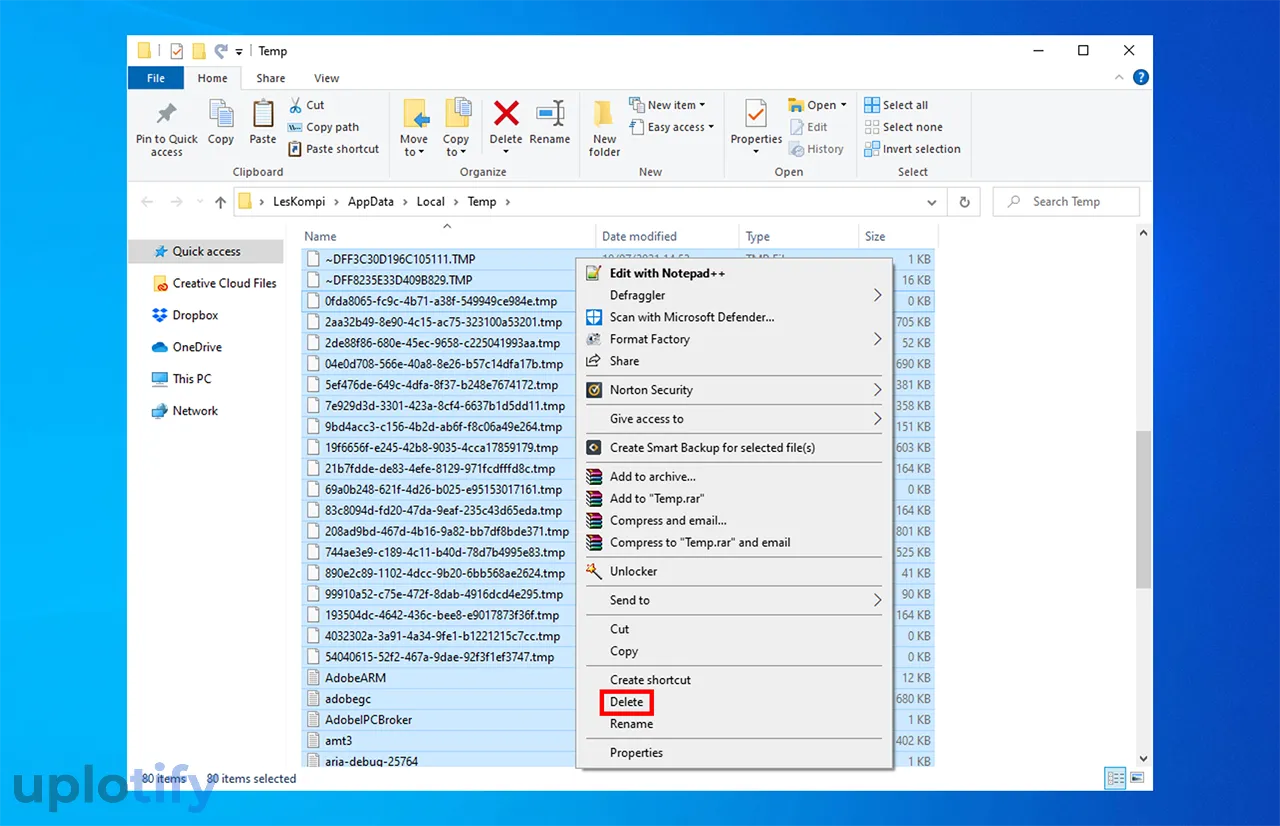Image resolution: width=1280 pixels, height=826 pixels.
Task: Switch to the View ribbon tab
Action: (x=326, y=78)
